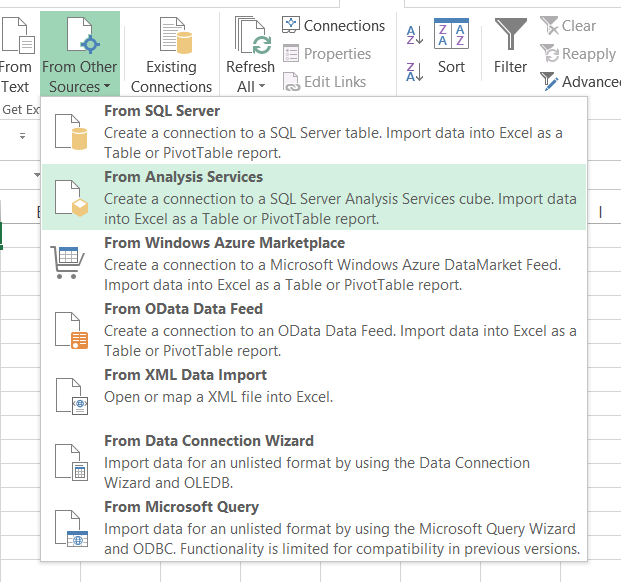The image size is (621, 582).
Task: Click the Connections button
Action: click(333, 26)
